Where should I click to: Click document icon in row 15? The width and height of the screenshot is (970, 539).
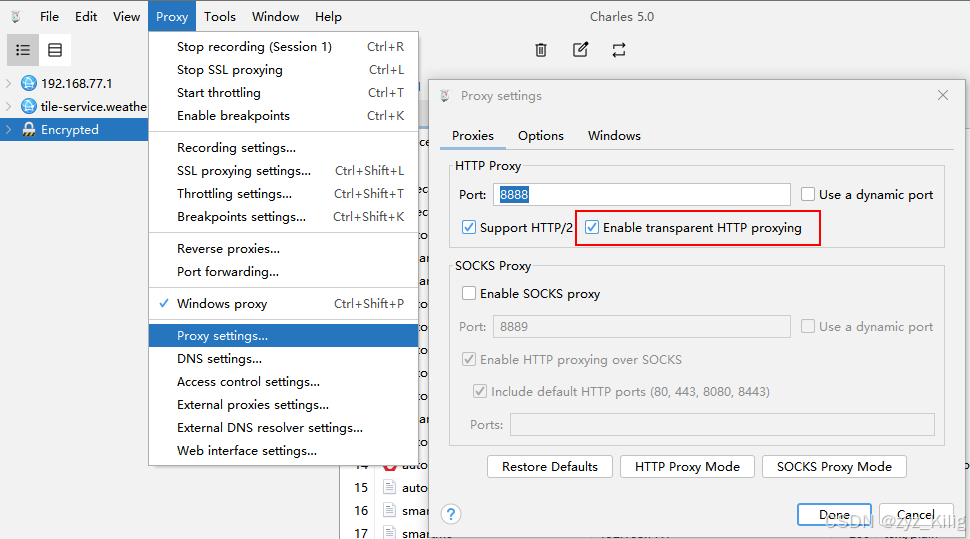pyautogui.click(x=389, y=487)
